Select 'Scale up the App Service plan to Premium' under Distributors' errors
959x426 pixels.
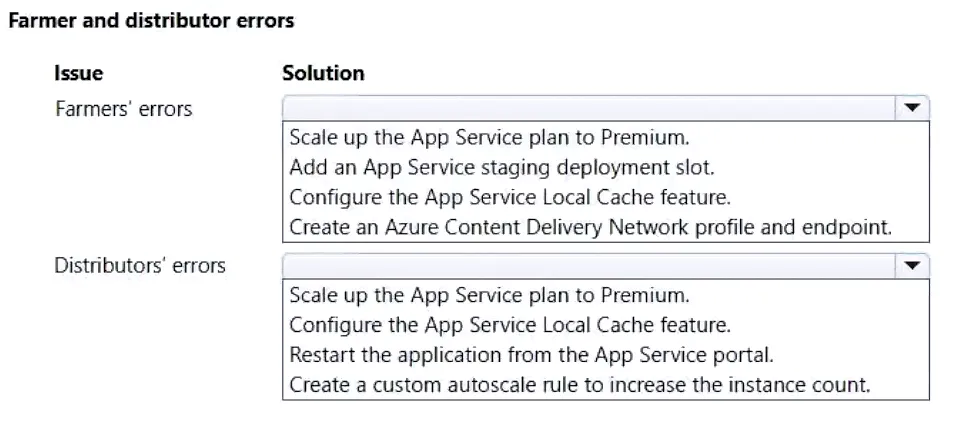tap(489, 295)
